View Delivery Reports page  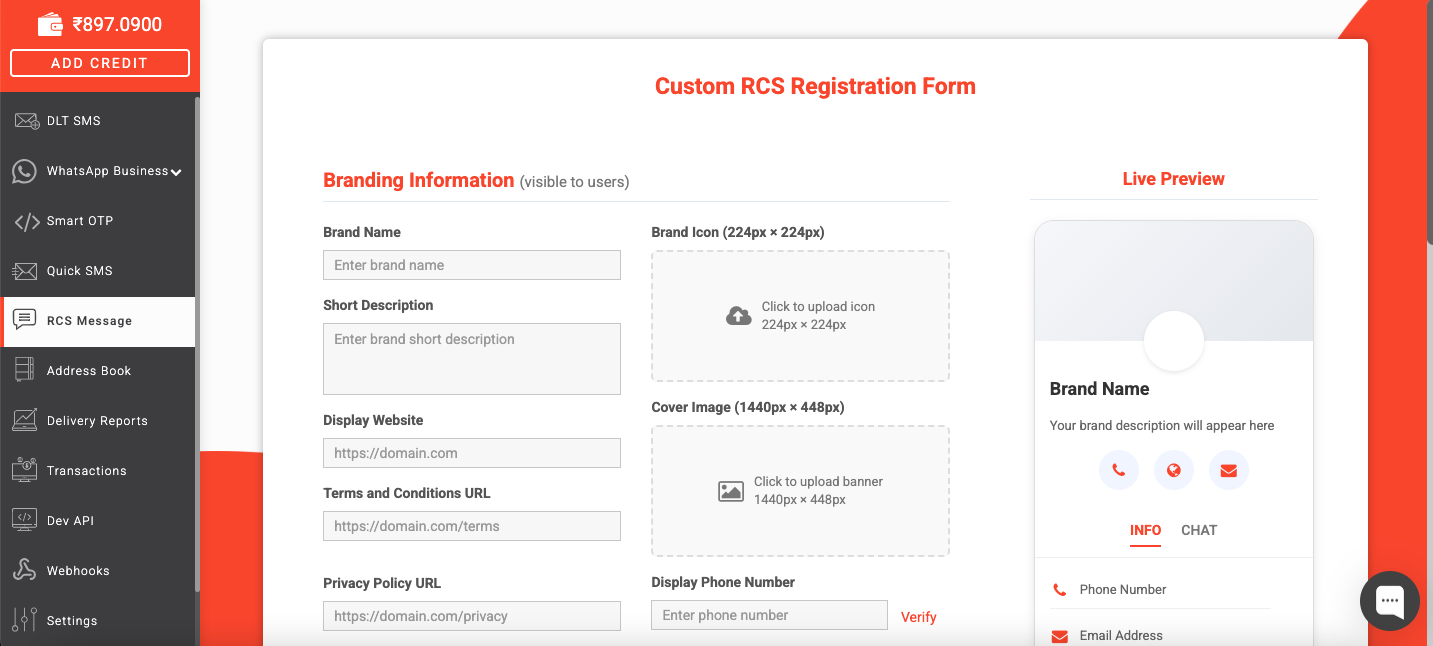98,421
